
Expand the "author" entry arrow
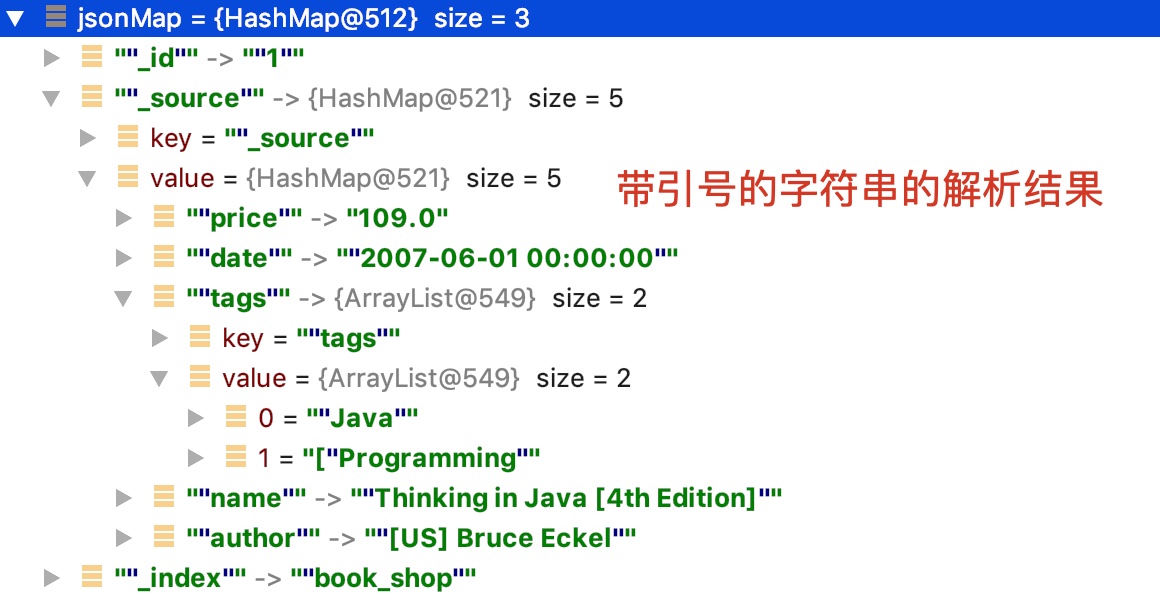coord(124,538)
